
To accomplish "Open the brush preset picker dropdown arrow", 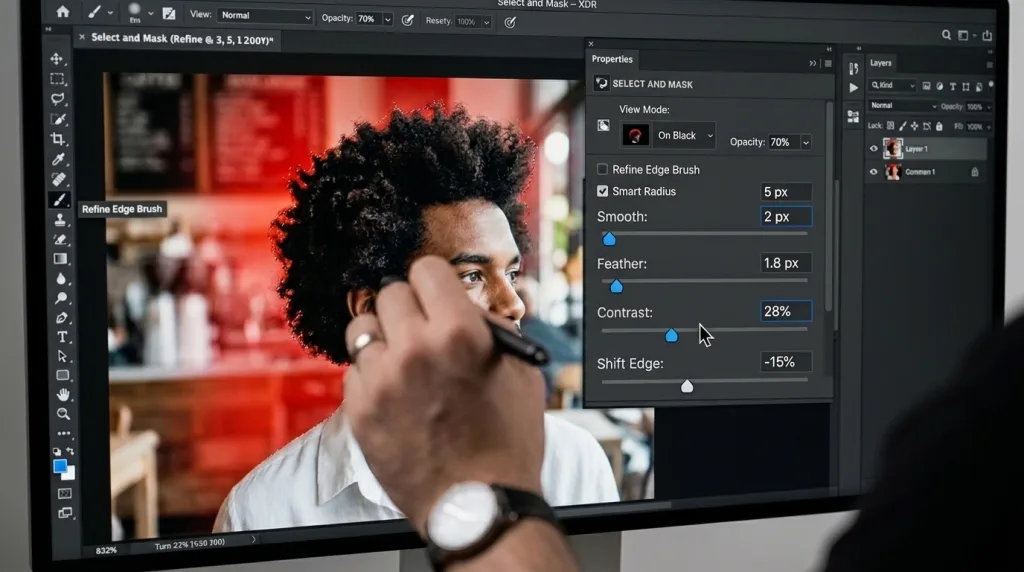I will (x=150, y=13).
